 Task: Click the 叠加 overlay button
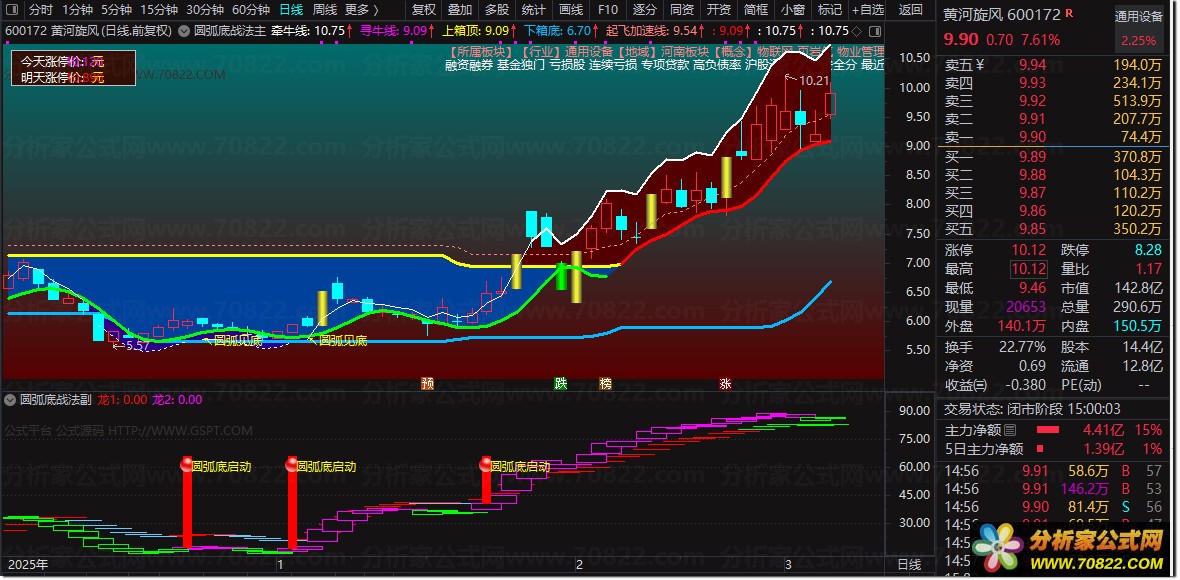point(460,10)
